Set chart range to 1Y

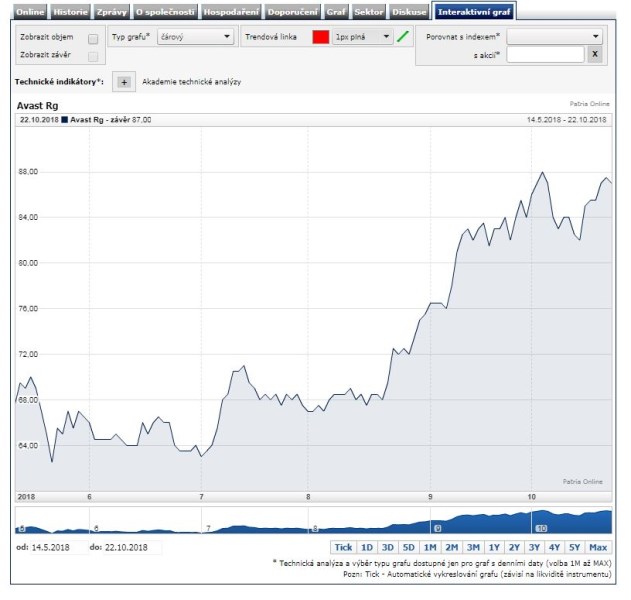point(493,547)
